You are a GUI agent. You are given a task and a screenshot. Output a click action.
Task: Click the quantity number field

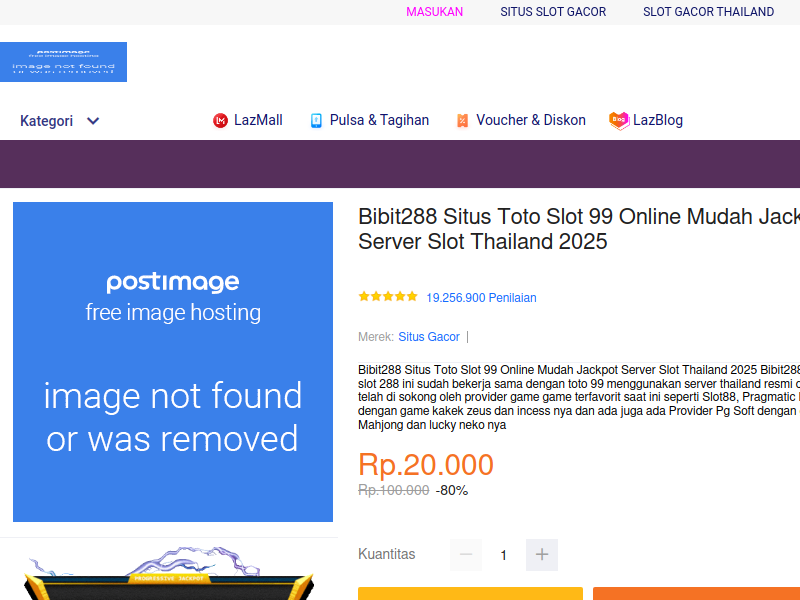tap(504, 555)
